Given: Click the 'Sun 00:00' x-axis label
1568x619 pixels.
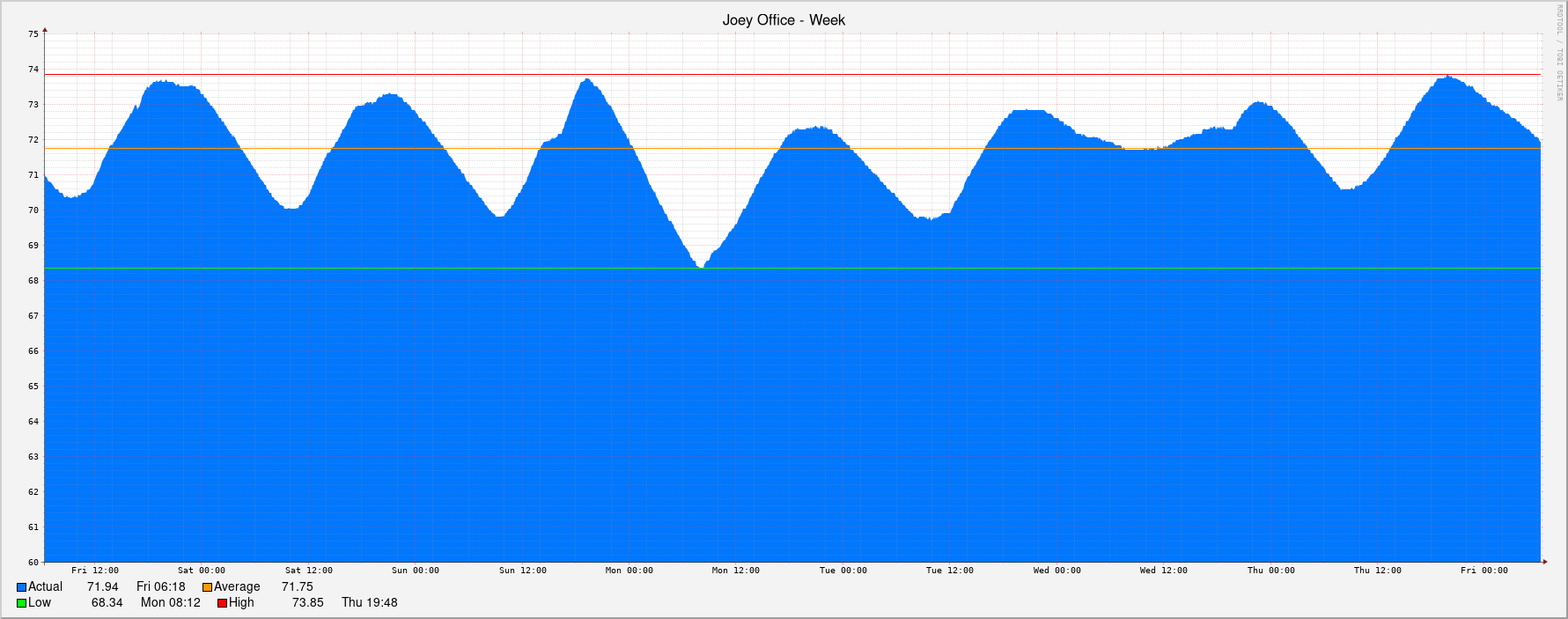Looking at the screenshot, I should point(416,571).
